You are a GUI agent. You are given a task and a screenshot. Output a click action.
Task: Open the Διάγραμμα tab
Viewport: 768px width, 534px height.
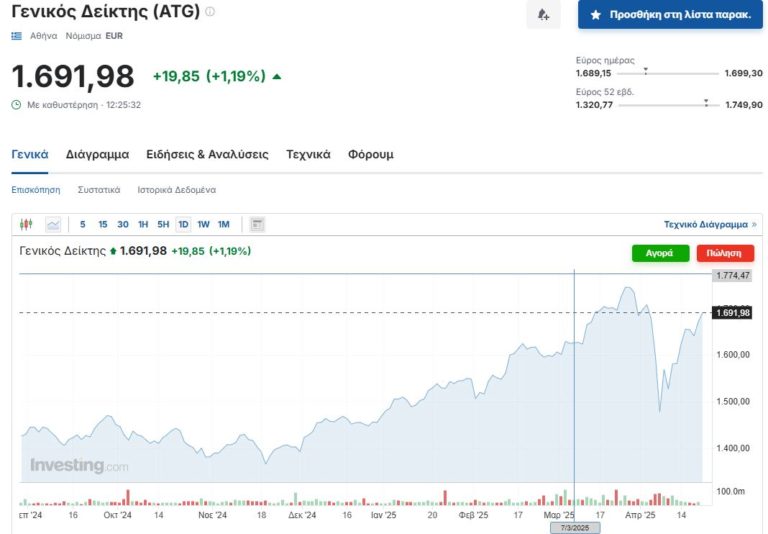97,154
